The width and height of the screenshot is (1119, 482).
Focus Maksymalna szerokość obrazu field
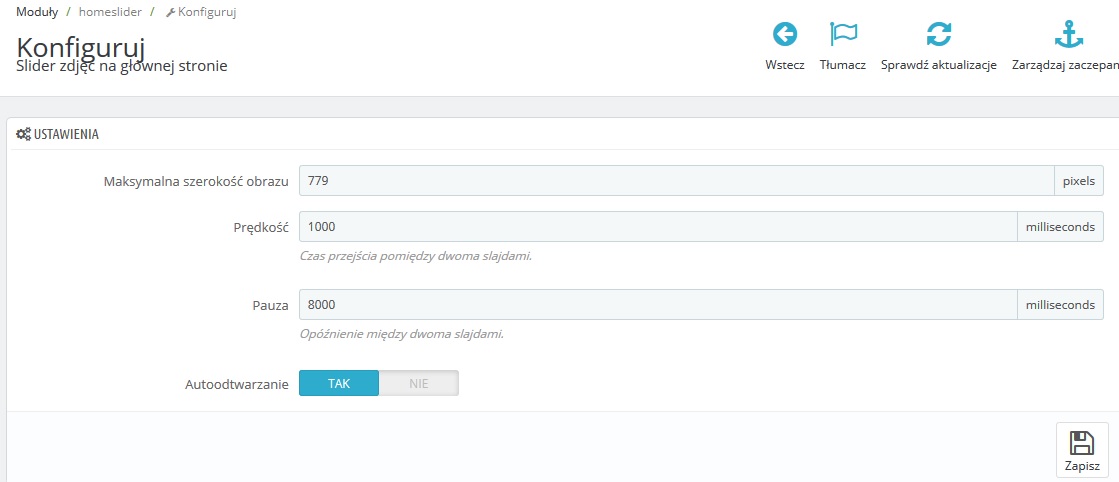tap(677, 181)
